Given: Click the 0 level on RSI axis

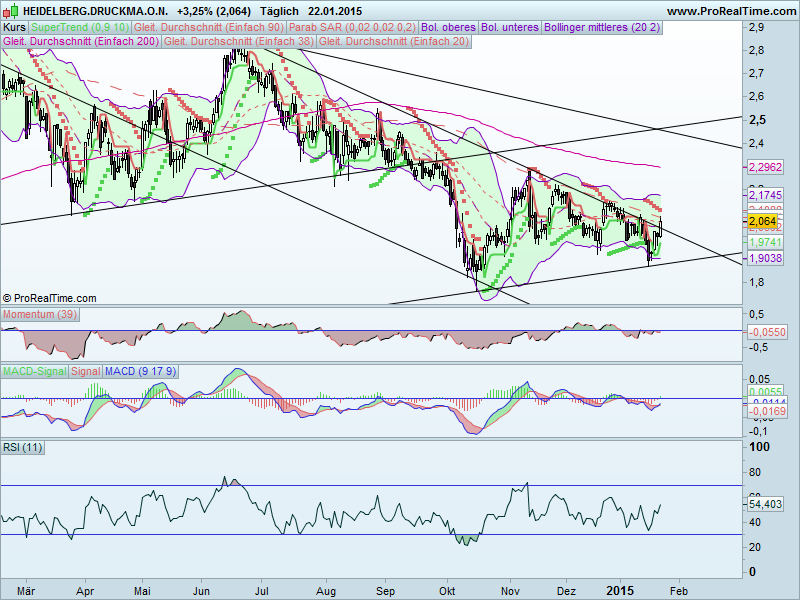Looking at the screenshot, I should (x=752, y=572).
